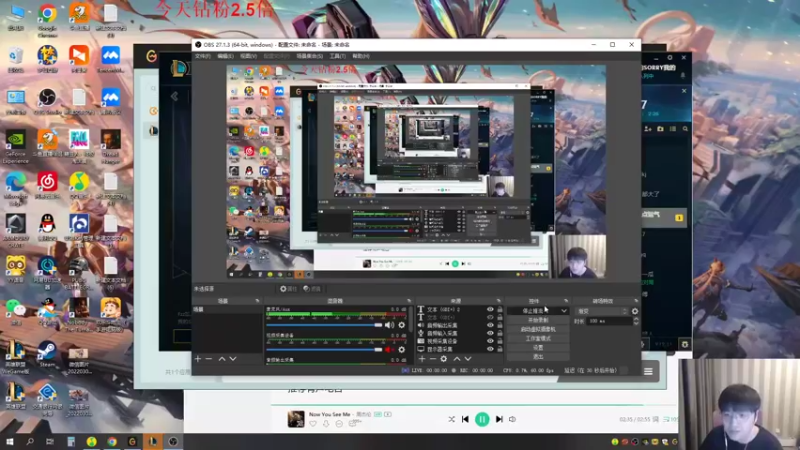Open mixer settings gear for the microphone channel
This screenshot has width=800, height=450.
point(402,325)
